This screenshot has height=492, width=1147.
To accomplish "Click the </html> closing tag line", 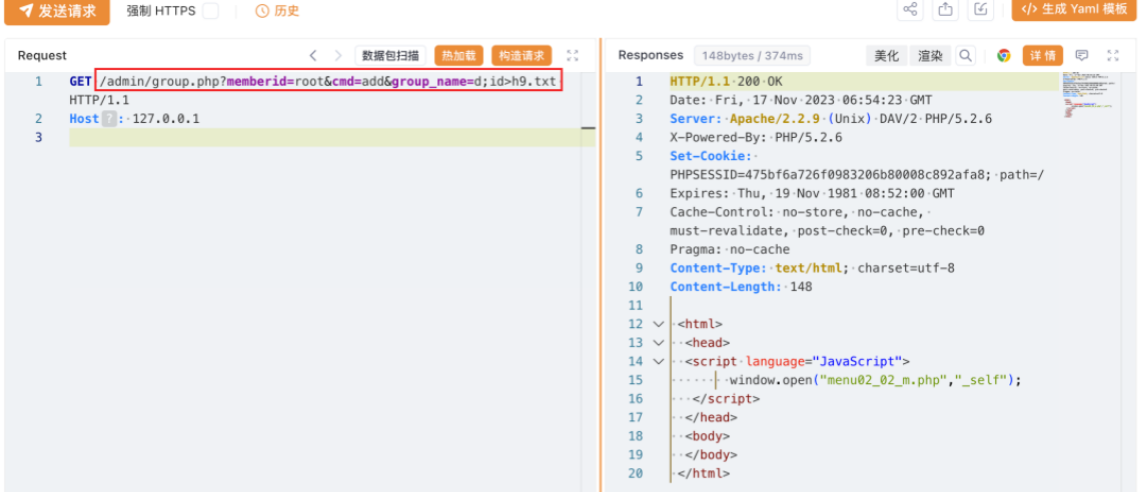I will (x=704, y=473).
